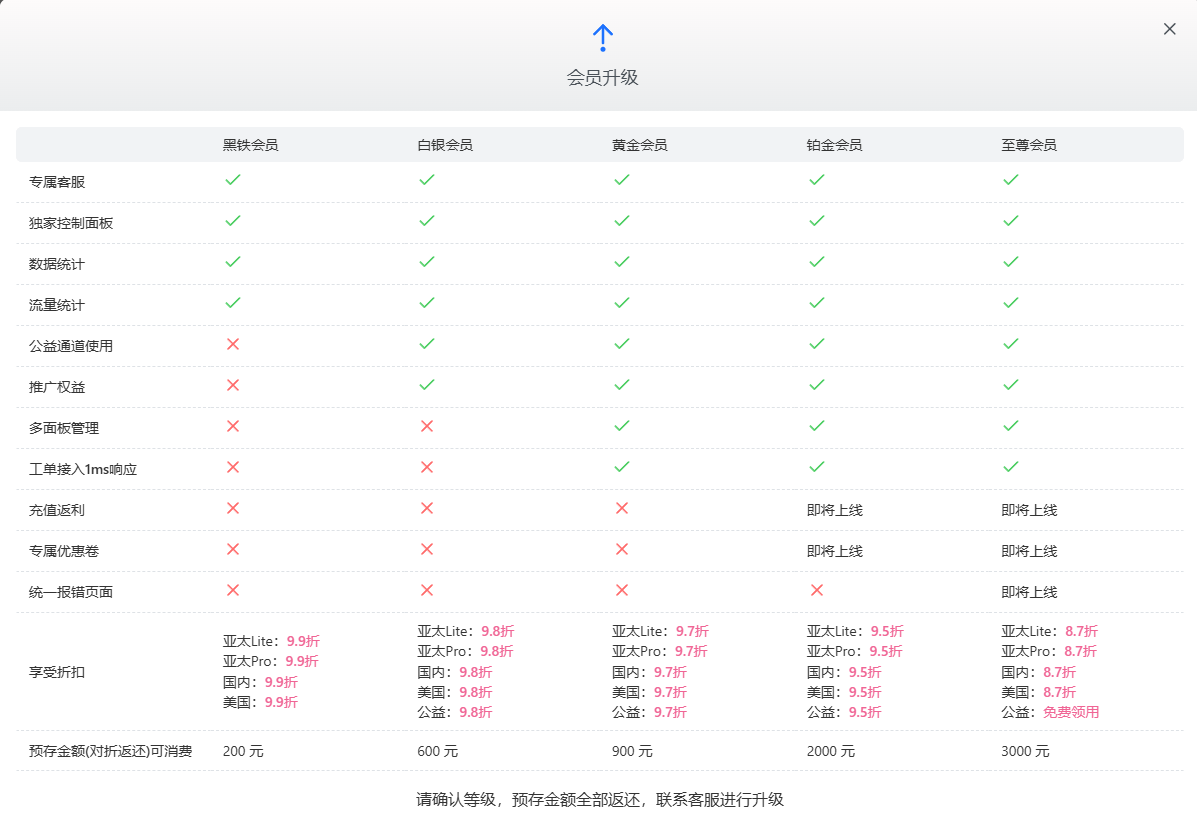Image resolution: width=1197 pixels, height=823 pixels.
Task: Click 白银会员 red cross for 多面板管理
Action: pos(427,426)
